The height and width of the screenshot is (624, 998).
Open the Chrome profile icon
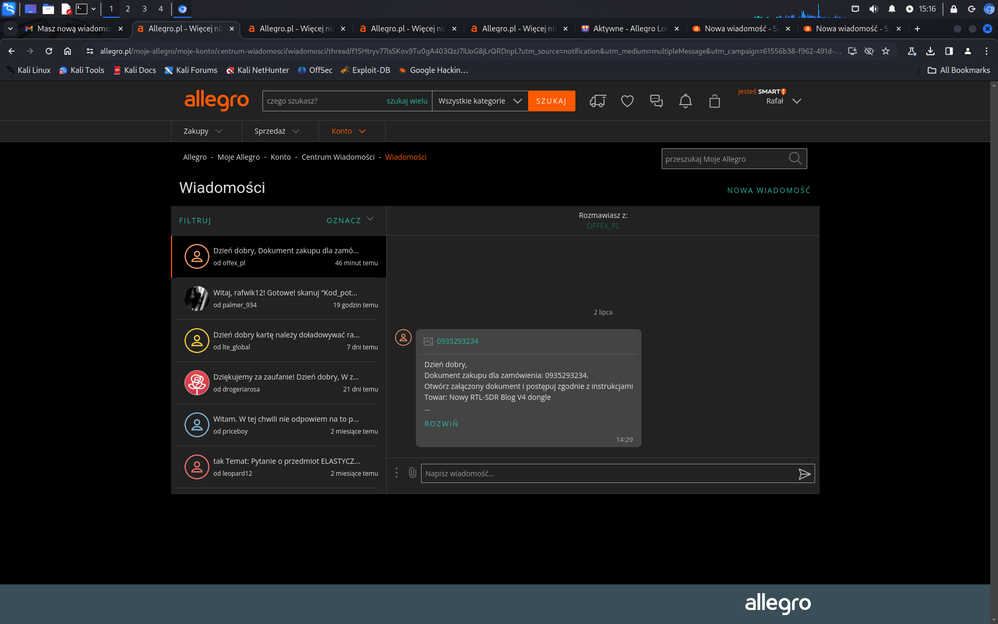pos(967,51)
